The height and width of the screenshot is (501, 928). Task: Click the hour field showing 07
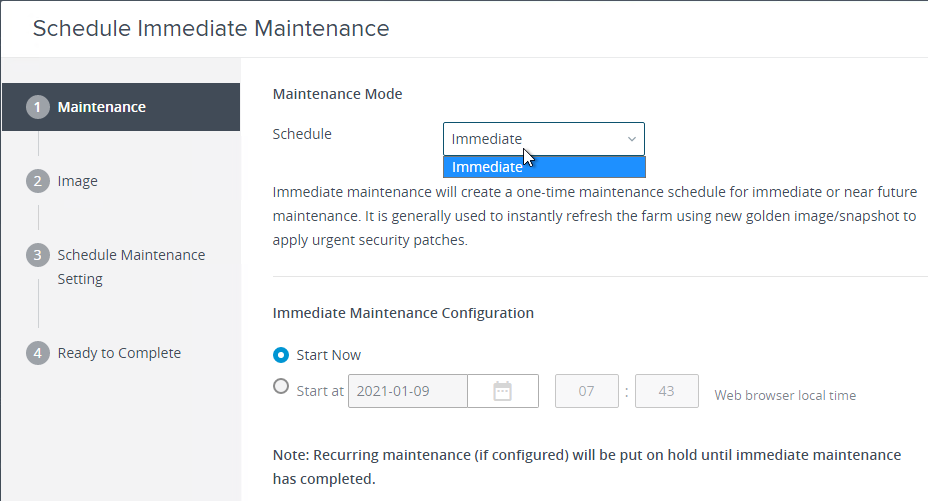pyautogui.click(x=587, y=391)
